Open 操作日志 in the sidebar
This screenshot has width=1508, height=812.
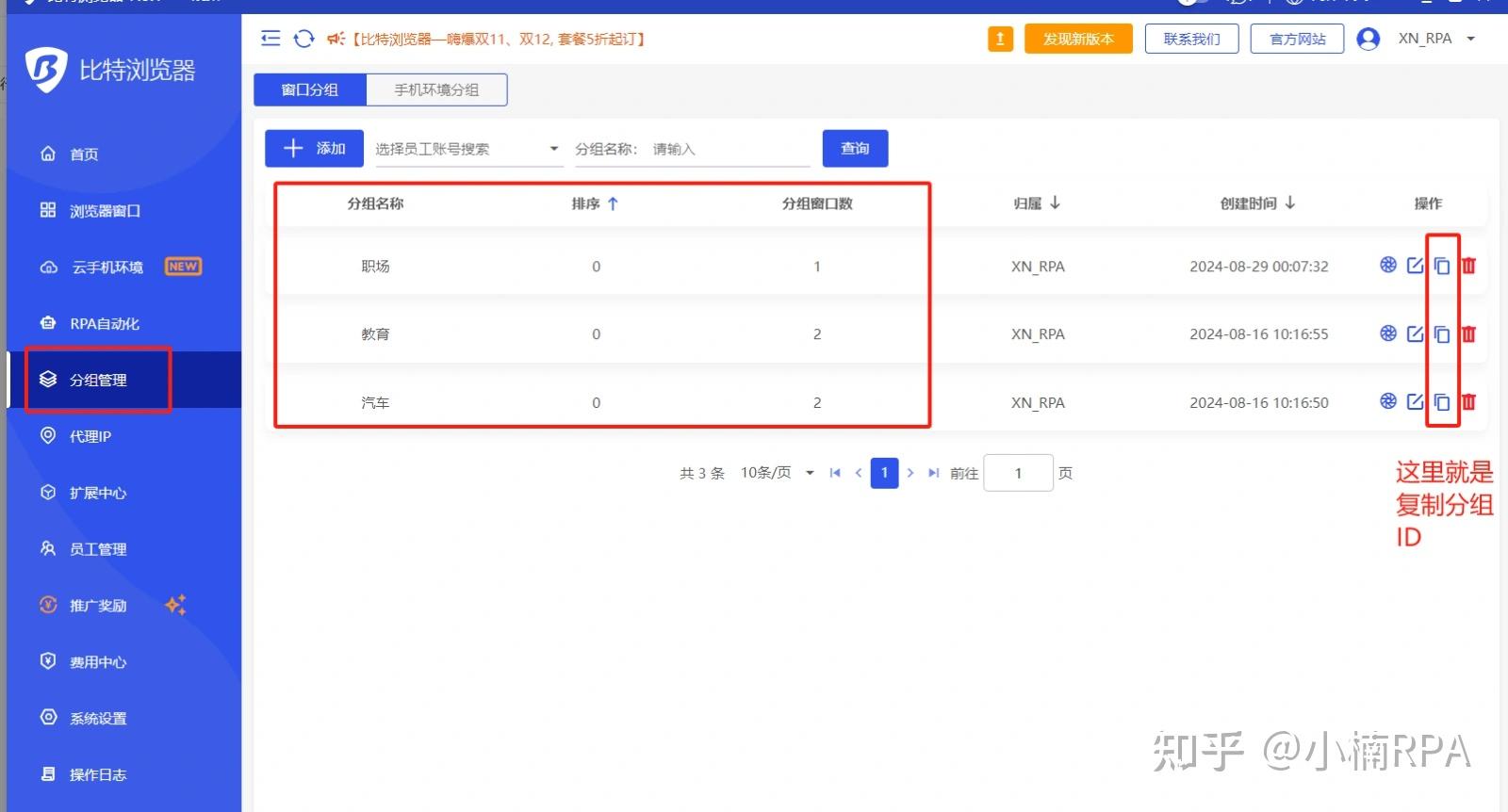pyautogui.click(x=83, y=774)
